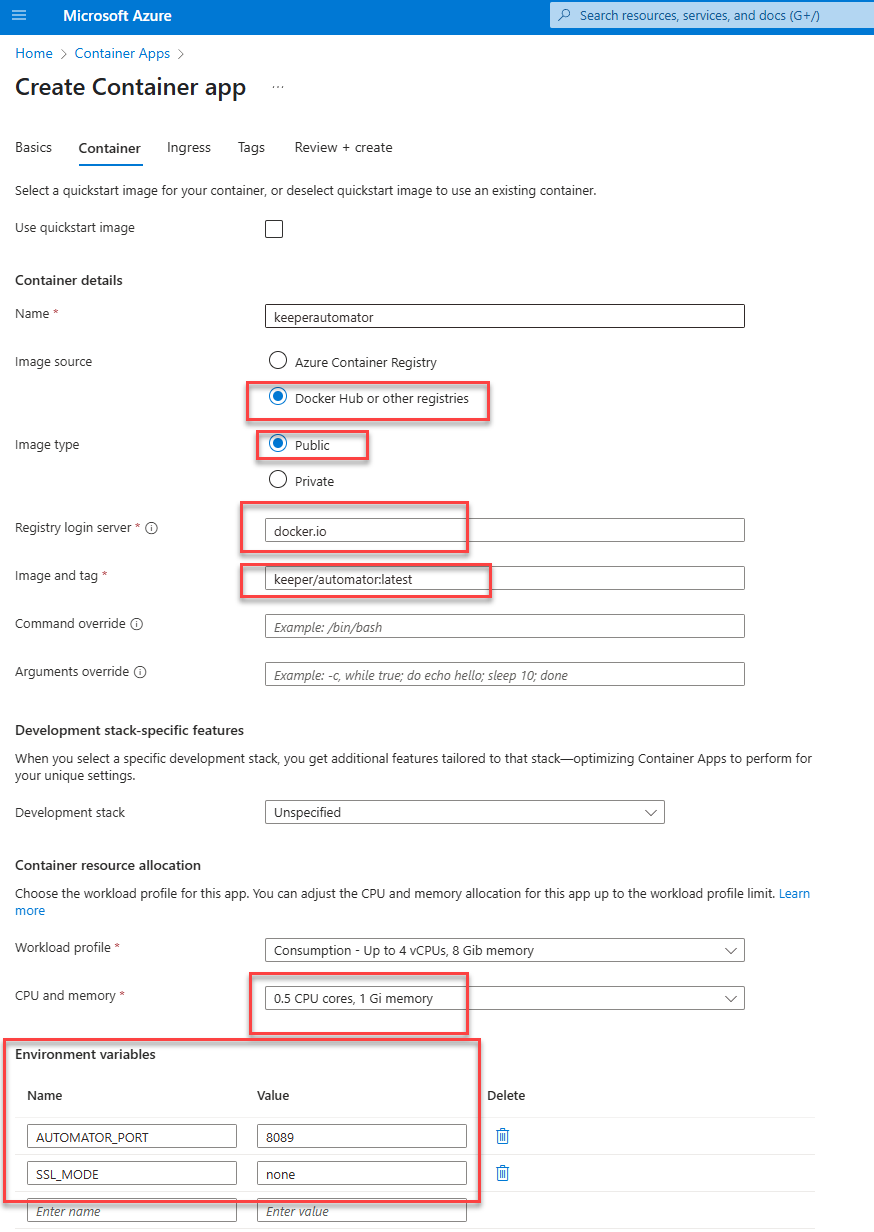
Task: Click the search magnifier icon
Action: click(x=565, y=16)
